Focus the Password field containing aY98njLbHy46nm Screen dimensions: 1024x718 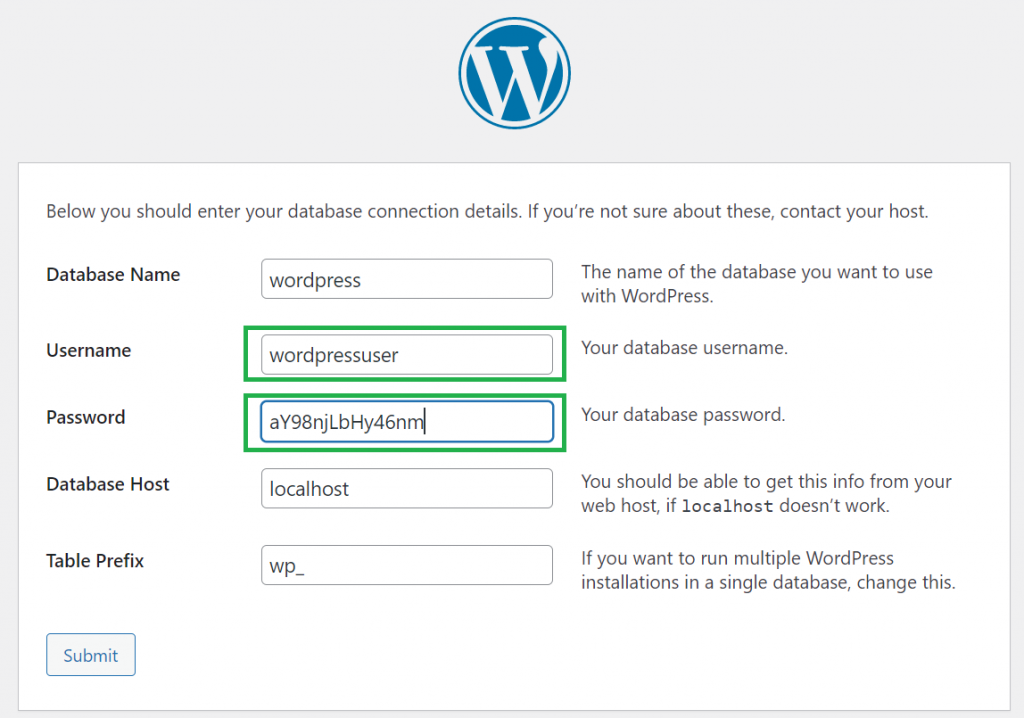point(406,421)
